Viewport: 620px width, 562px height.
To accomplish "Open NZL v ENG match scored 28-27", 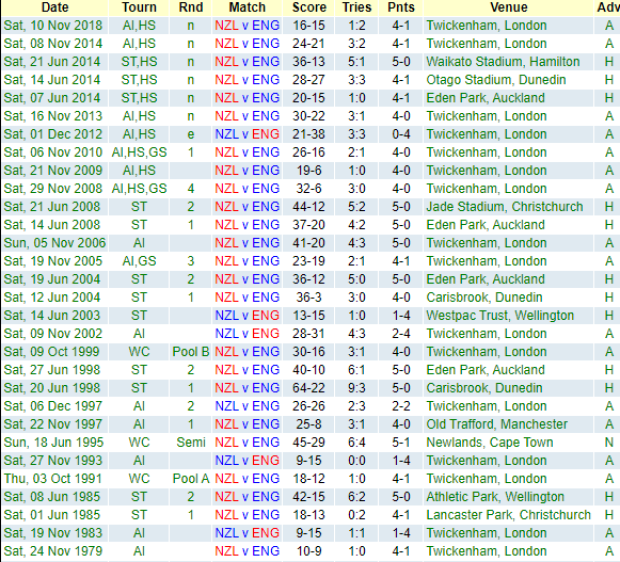I will pyautogui.click(x=247, y=80).
